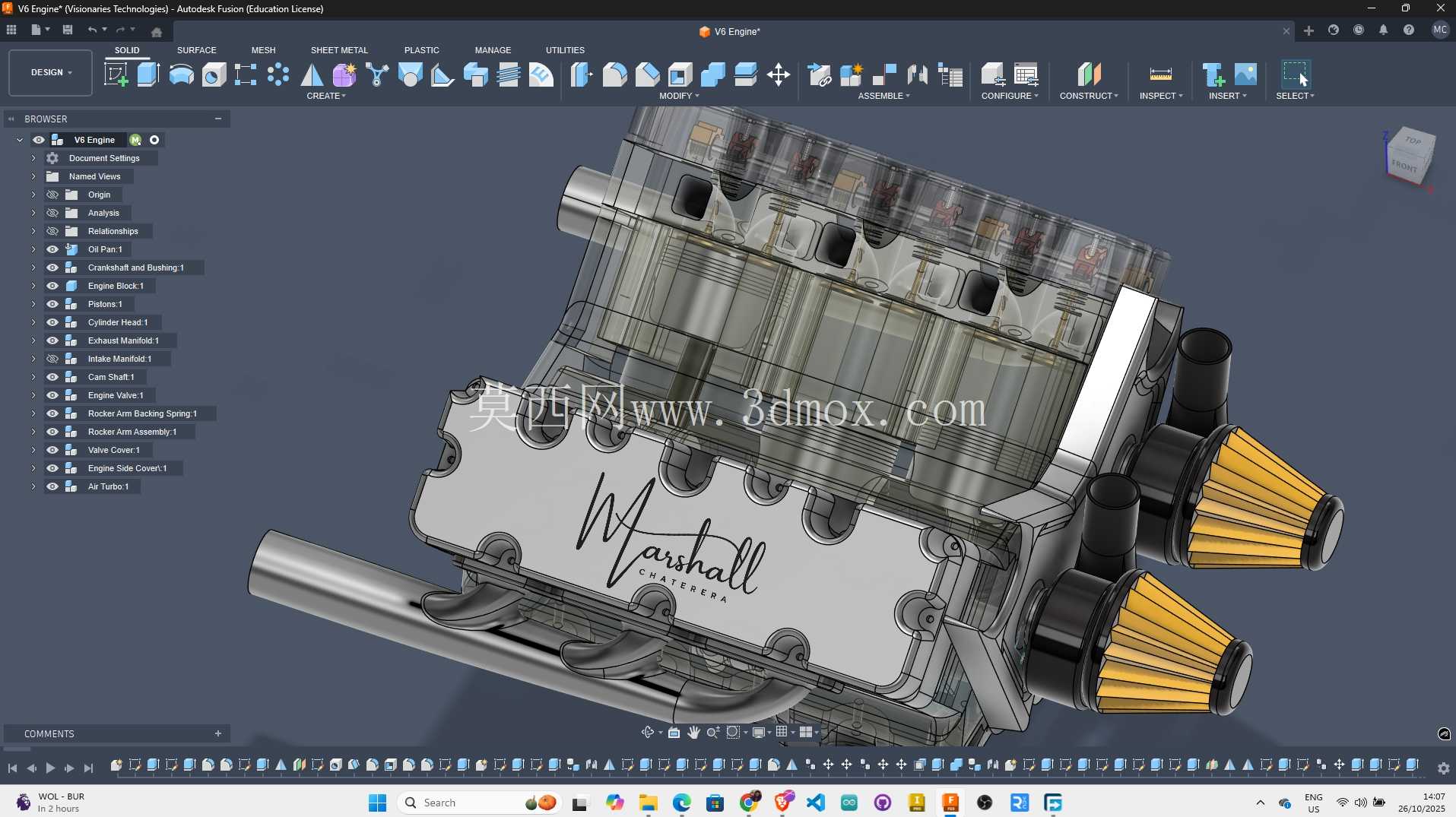This screenshot has width=1456, height=817.
Task: Launch the Create Form tool
Action: [x=344, y=74]
